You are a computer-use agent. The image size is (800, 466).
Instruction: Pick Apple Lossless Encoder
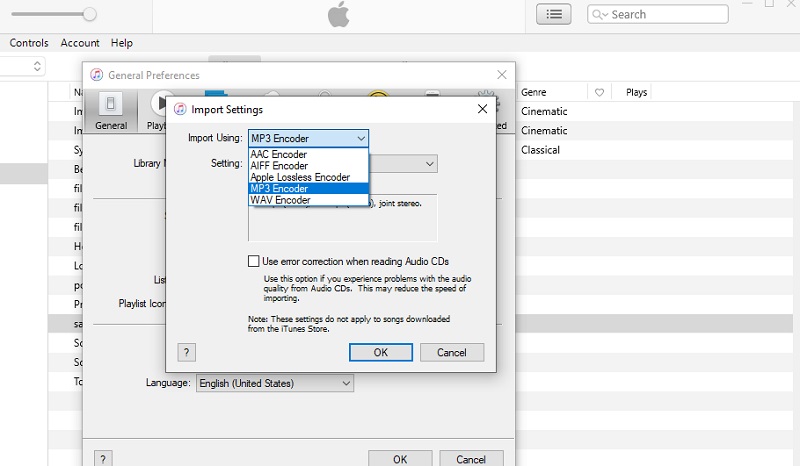point(308,177)
